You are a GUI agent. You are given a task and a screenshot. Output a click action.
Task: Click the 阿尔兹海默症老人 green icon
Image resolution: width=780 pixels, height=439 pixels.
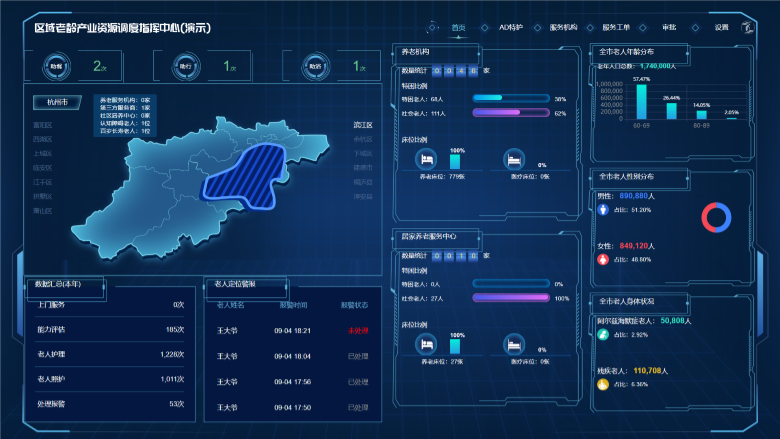pos(603,335)
